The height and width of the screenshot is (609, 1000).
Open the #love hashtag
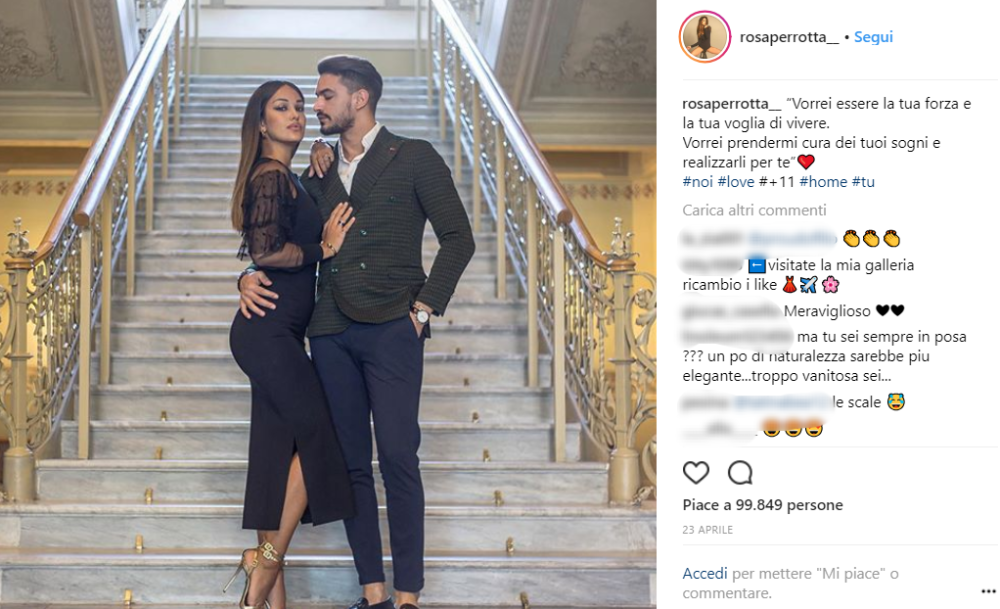736,182
